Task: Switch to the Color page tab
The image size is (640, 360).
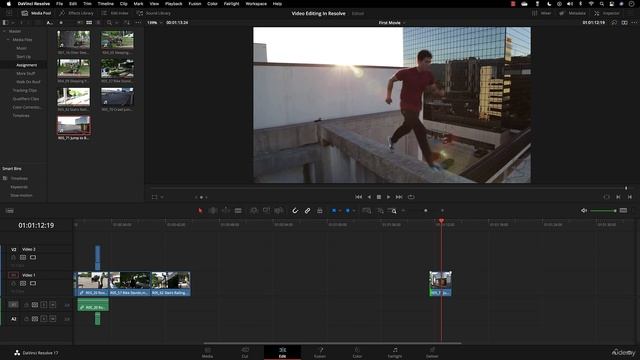Action: [357, 353]
